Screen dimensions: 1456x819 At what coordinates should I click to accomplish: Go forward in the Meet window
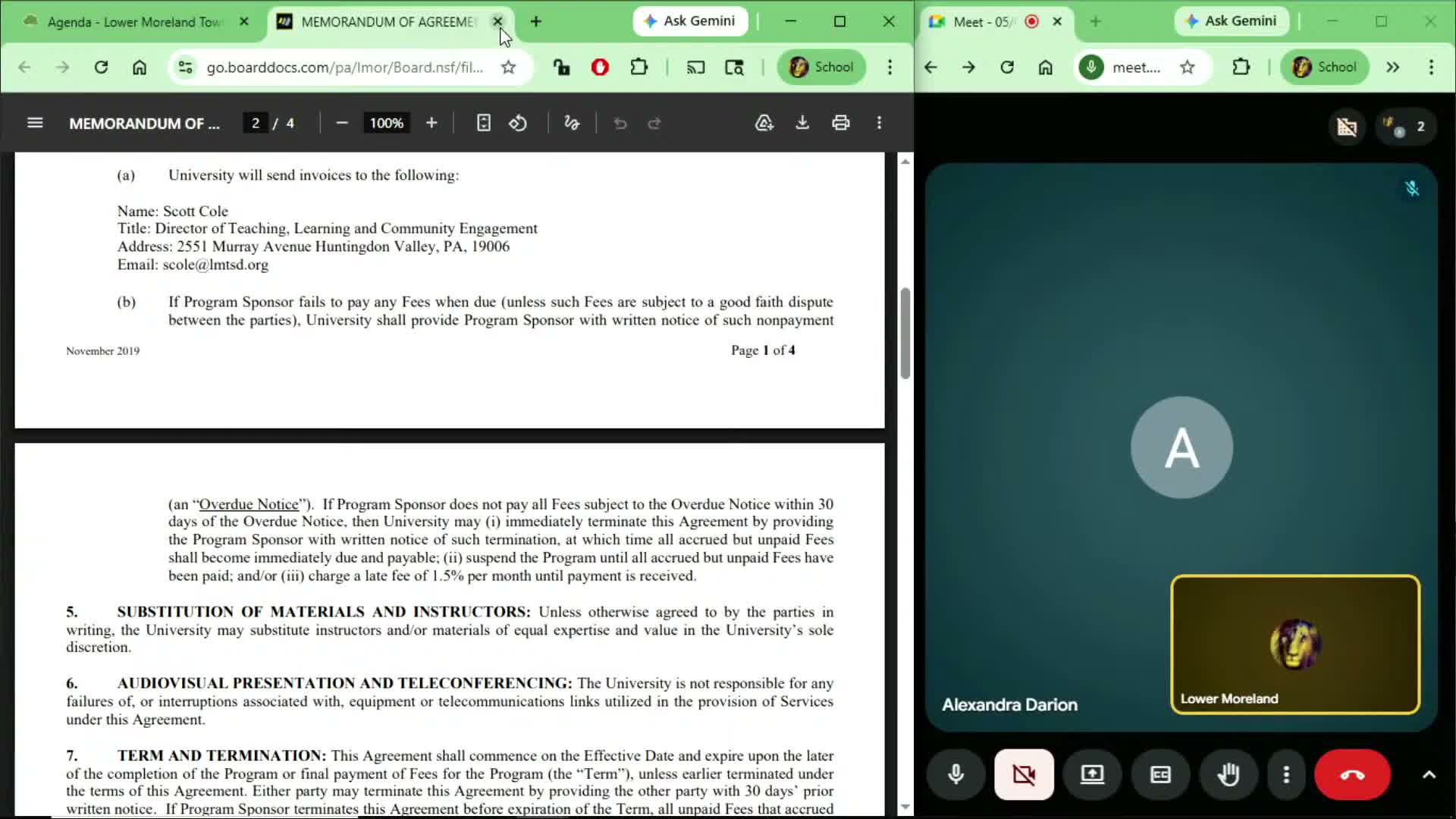pyautogui.click(x=968, y=67)
